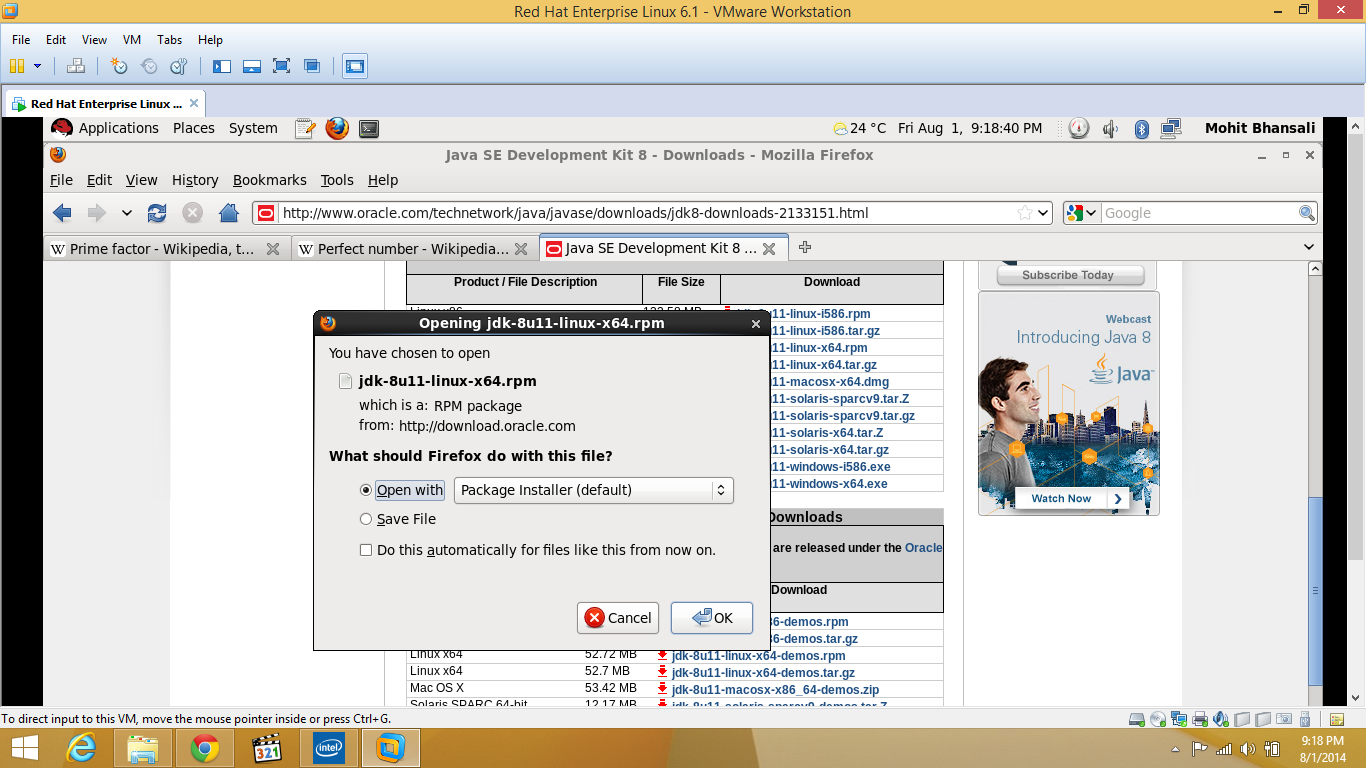Open the GNOME System menu
The height and width of the screenshot is (768, 1366).
[253, 128]
